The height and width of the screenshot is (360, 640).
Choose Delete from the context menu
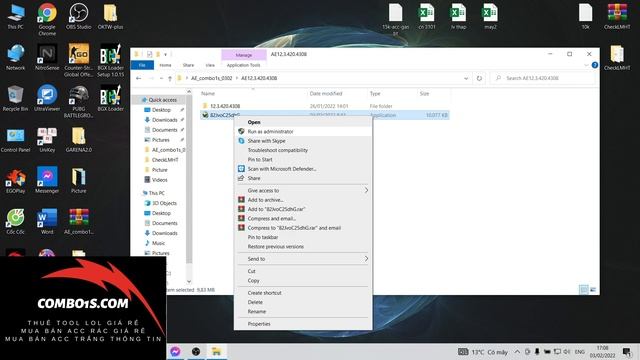(x=303, y=302)
